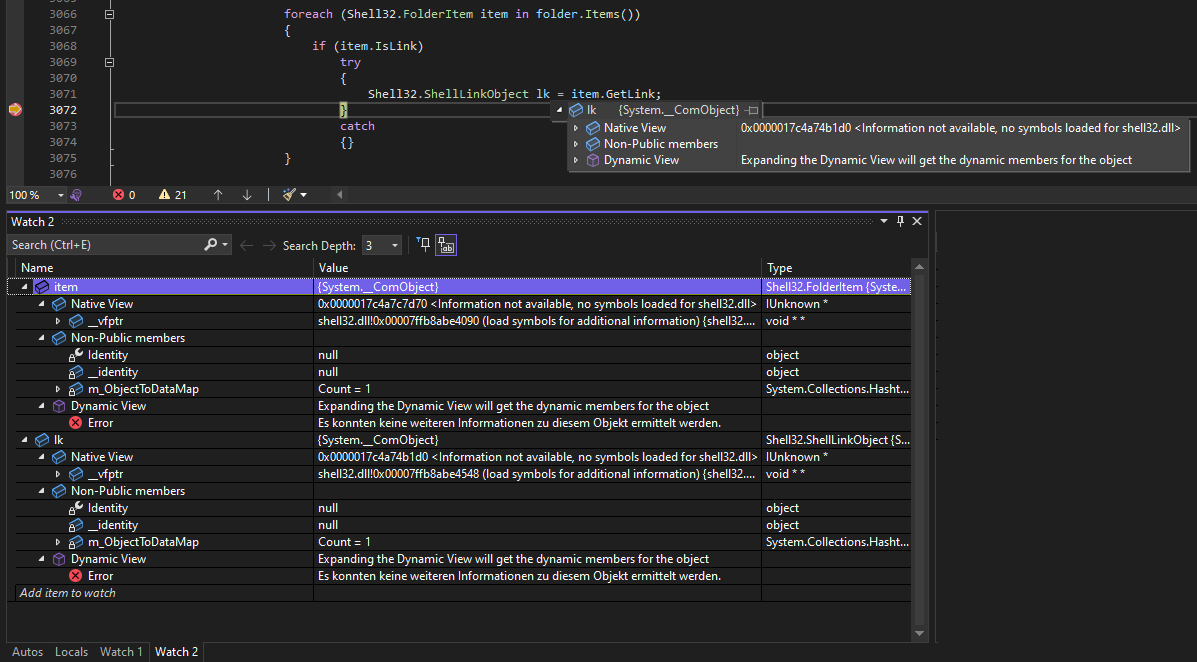Collapse the try code block at line 3069
This screenshot has height=662, width=1197.
109,63
